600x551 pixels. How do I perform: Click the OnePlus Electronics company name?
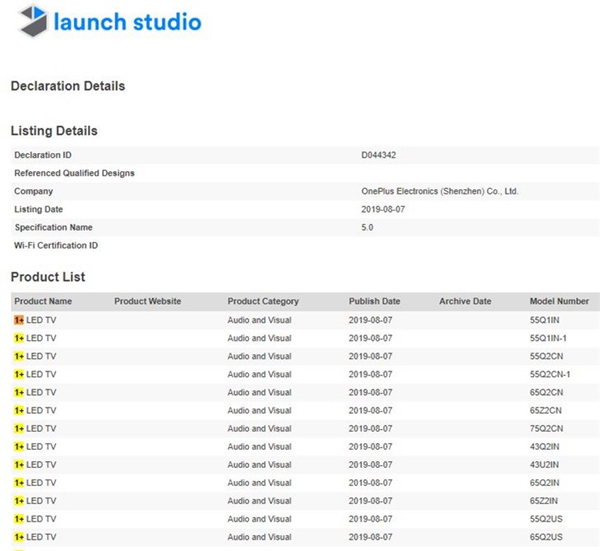click(x=440, y=191)
